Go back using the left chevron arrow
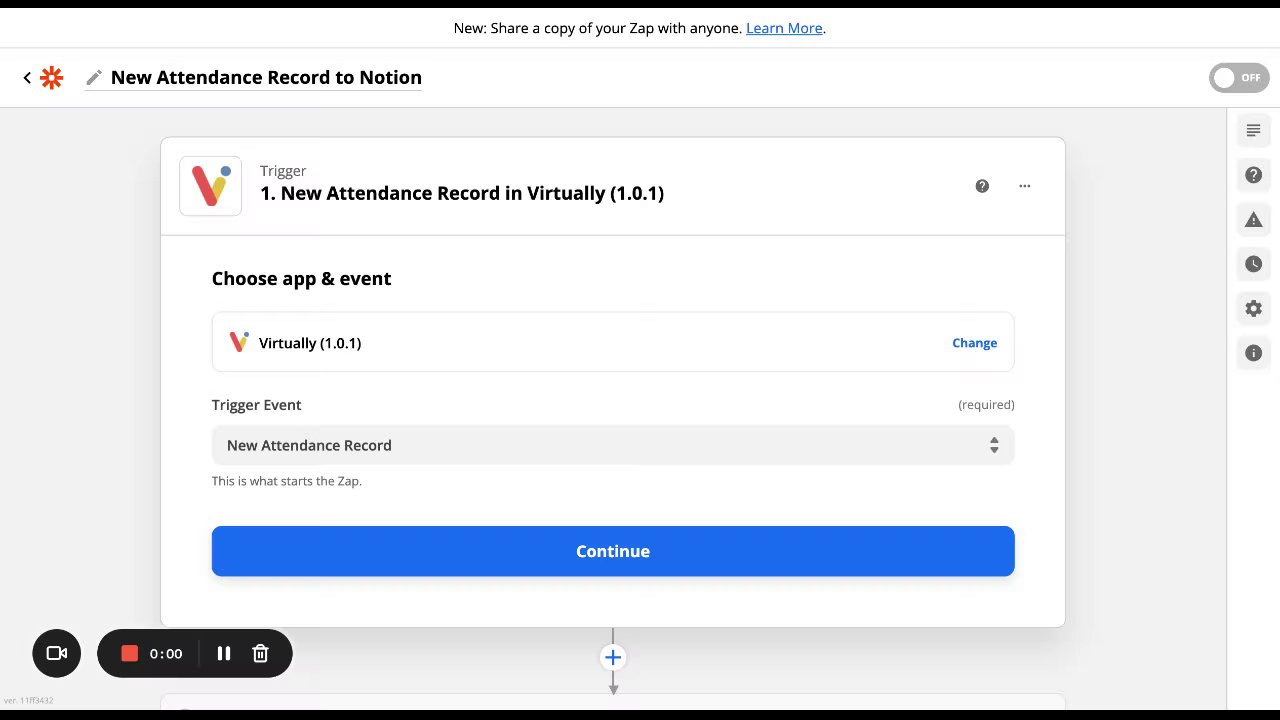This screenshot has width=1280, height=720. pos(27,78)
